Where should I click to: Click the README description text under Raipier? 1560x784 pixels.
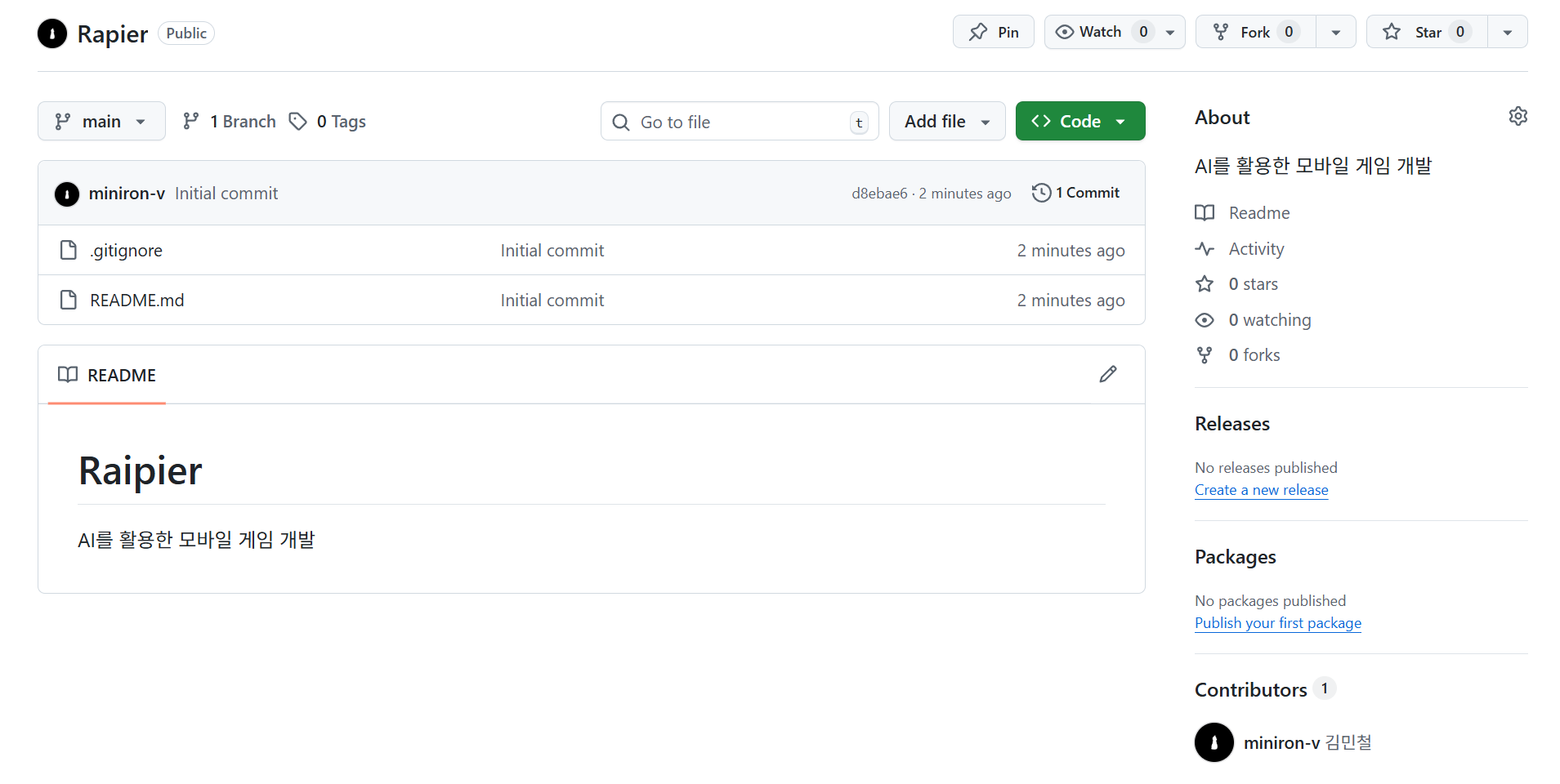pos(196,540)
